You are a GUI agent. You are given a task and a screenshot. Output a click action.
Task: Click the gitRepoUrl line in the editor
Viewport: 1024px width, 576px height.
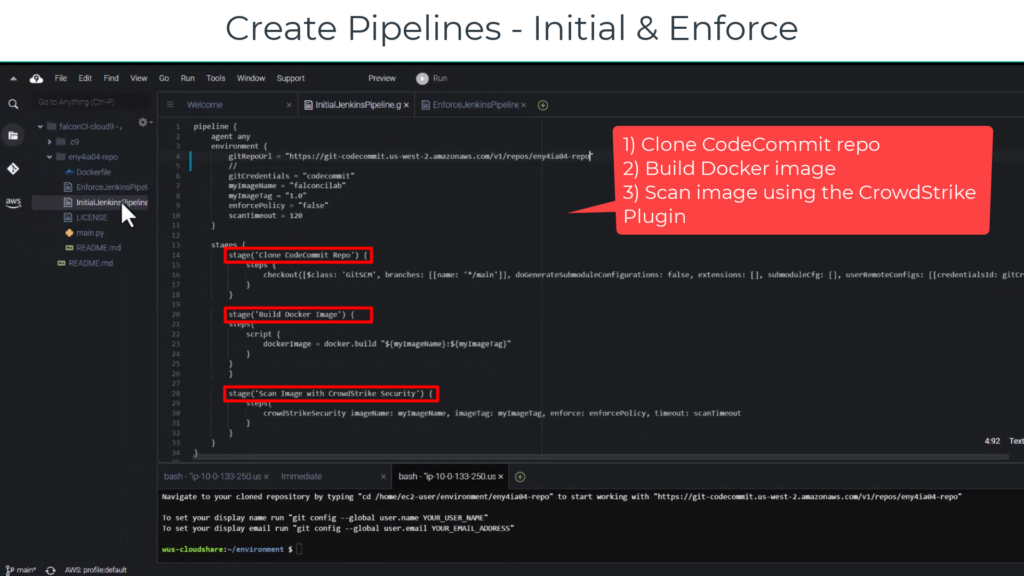(x=409, y=156)
